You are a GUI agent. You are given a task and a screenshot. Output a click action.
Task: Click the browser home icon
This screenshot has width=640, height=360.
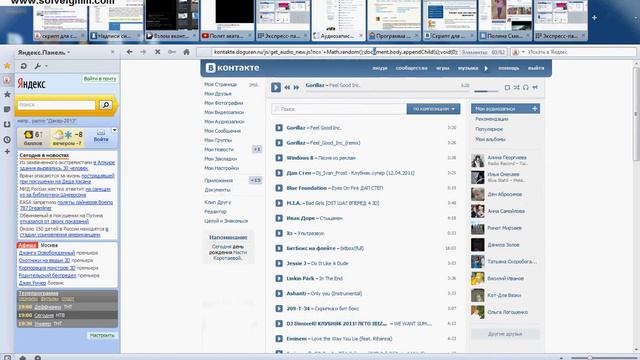(187, 52)
